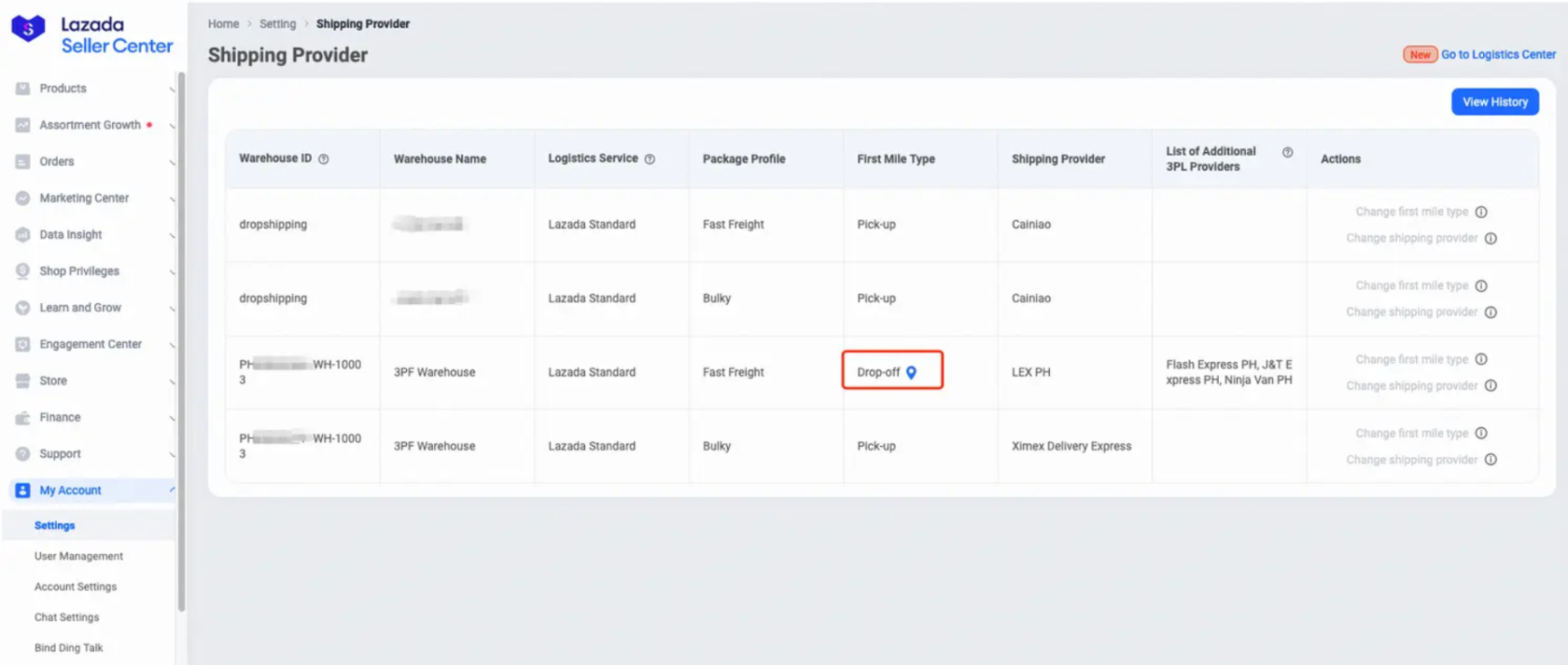
Task: Change first mile type for Ximex Delivery Express row
Action: tap(1411, 434)
